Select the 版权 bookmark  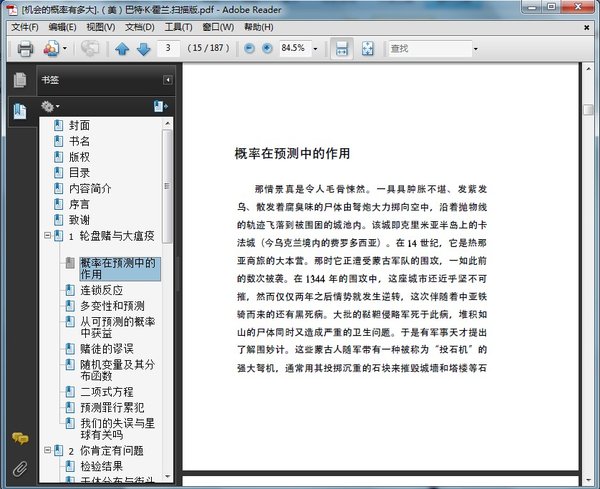[79, 157]
